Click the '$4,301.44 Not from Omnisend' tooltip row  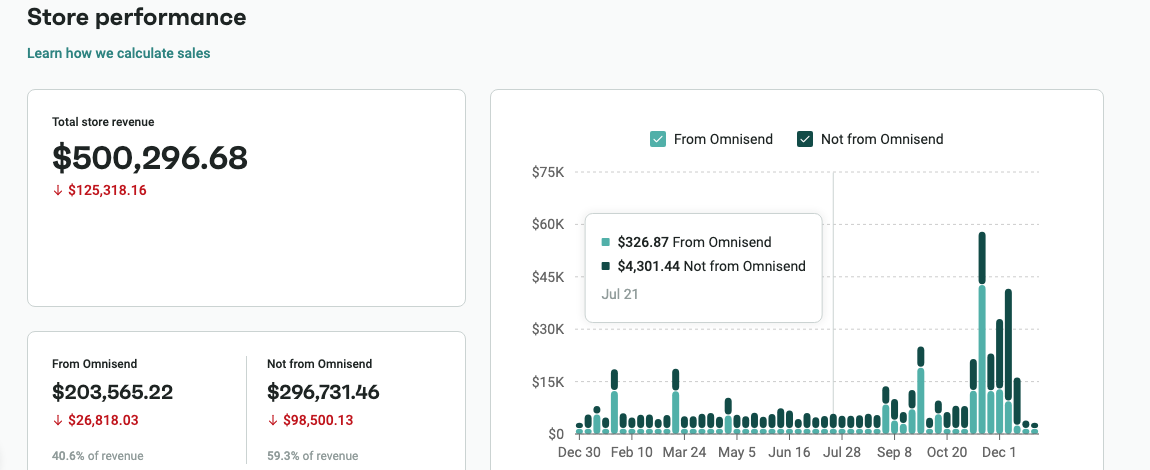pyautogui.click(x=703, y=266)
